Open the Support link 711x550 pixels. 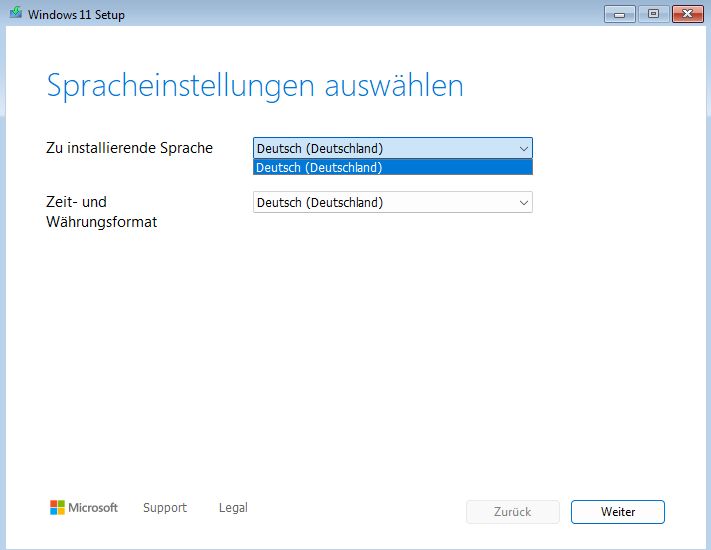pyautogui.click(x=165, y=507)
